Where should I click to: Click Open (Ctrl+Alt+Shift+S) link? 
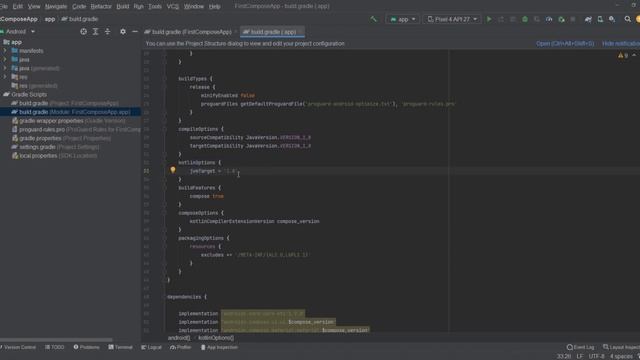[565, 44]
